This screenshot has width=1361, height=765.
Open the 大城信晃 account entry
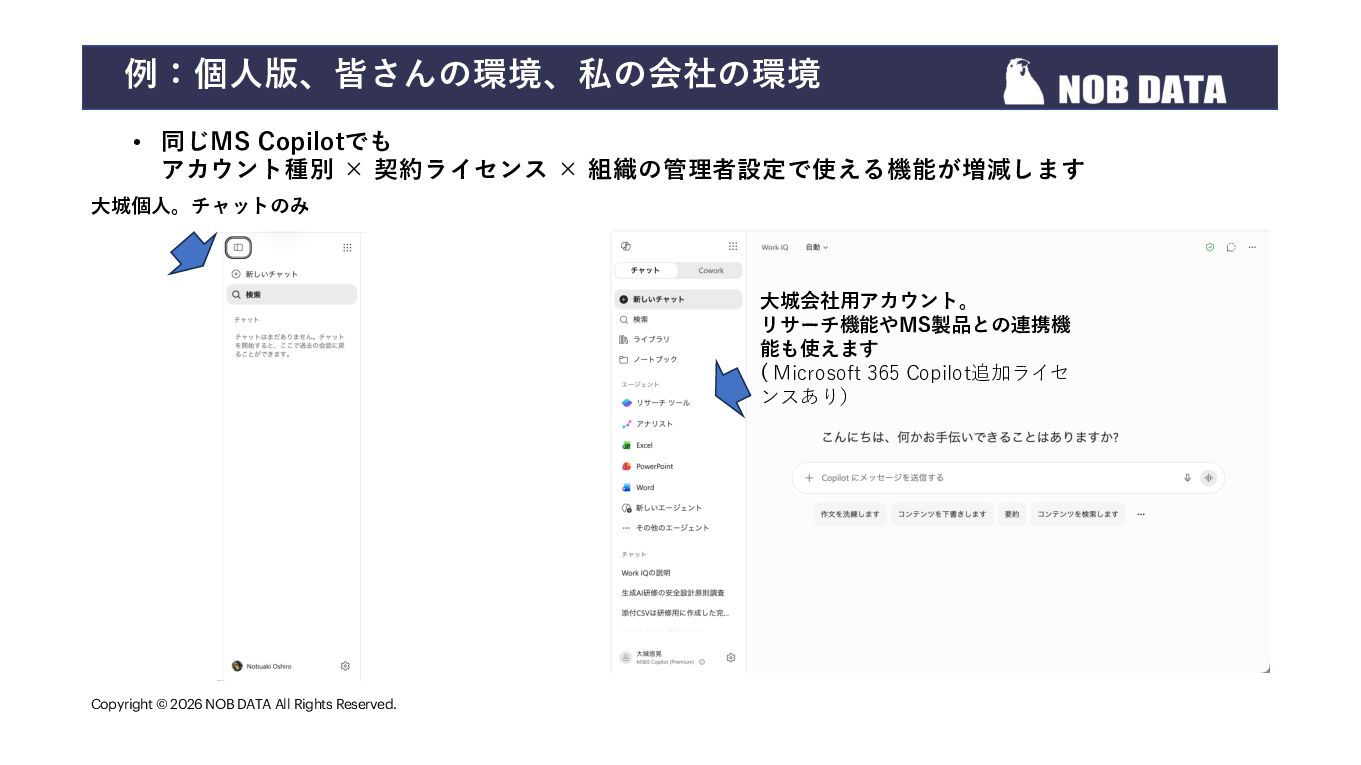[656, 657]
